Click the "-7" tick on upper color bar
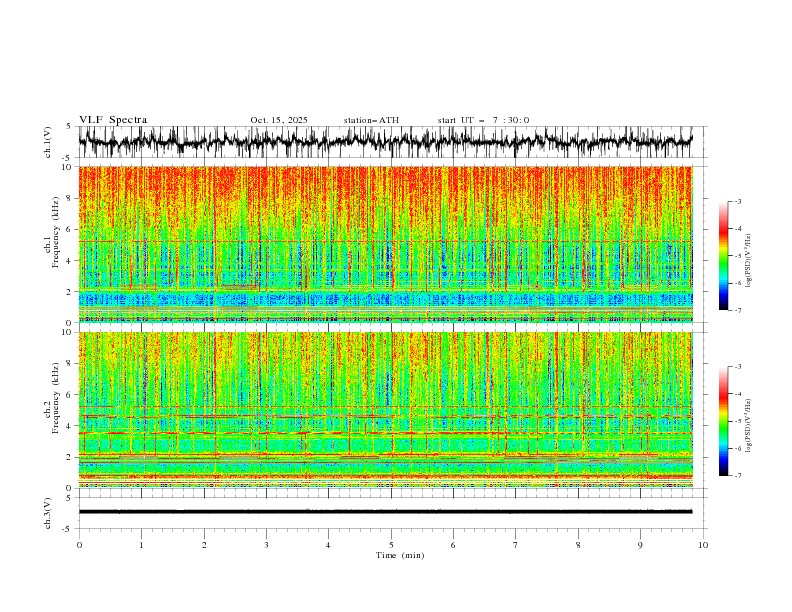Screen dimensions: 792x612 coord(738,310)
